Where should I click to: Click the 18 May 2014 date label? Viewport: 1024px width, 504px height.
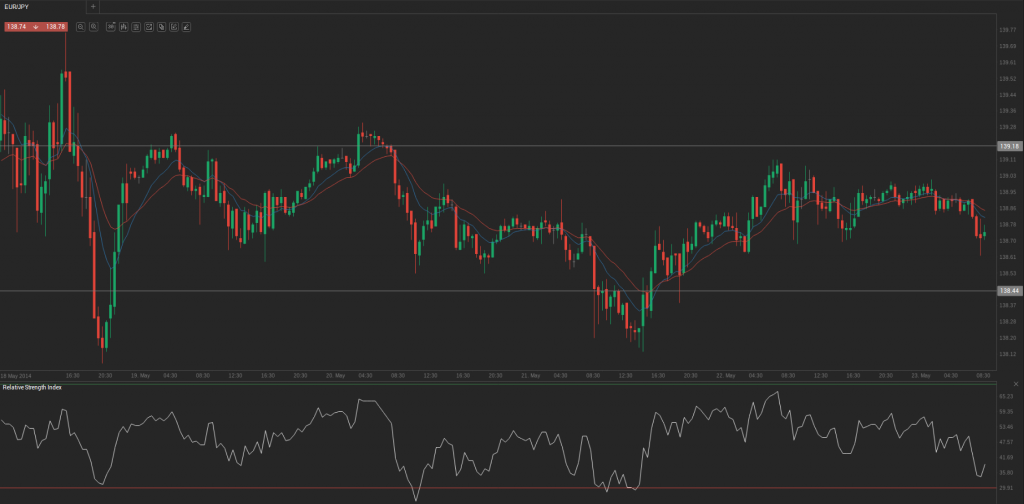click(x=16, y=375)
